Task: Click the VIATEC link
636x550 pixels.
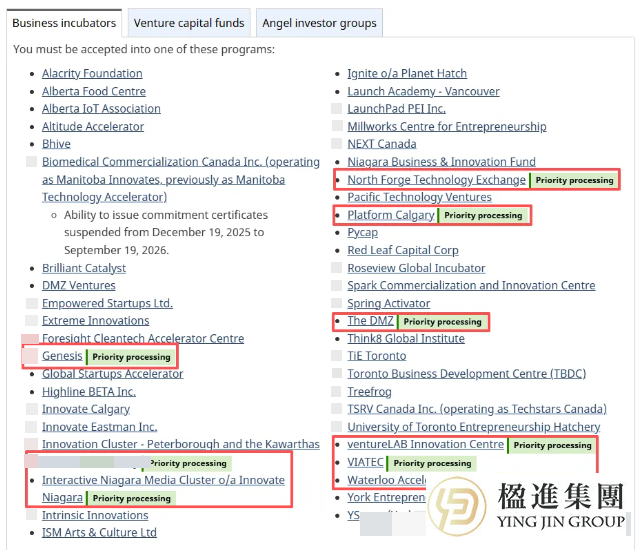Action: pos(365,462)
